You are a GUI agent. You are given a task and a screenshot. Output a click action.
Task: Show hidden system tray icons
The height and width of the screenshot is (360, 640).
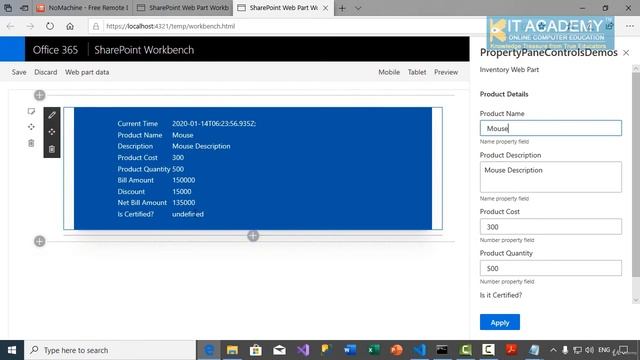[x=553, y=350]
